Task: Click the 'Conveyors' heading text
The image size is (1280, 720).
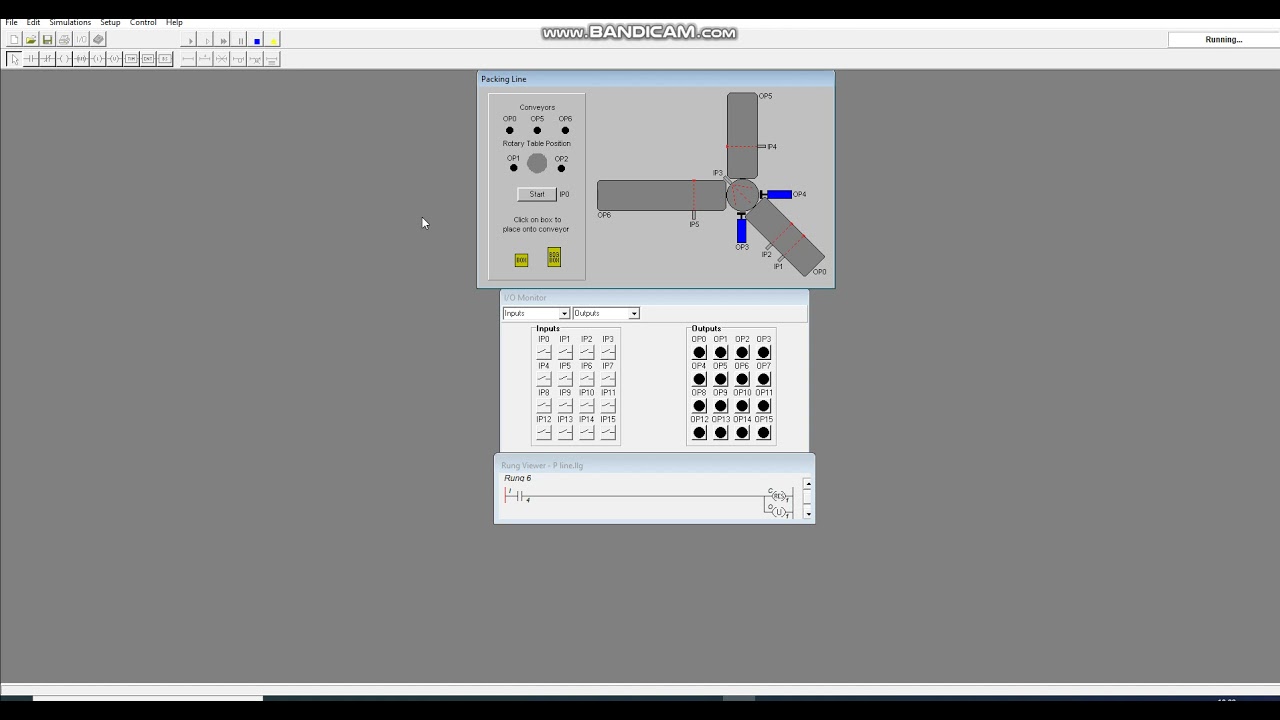Action: pos(537,107)
